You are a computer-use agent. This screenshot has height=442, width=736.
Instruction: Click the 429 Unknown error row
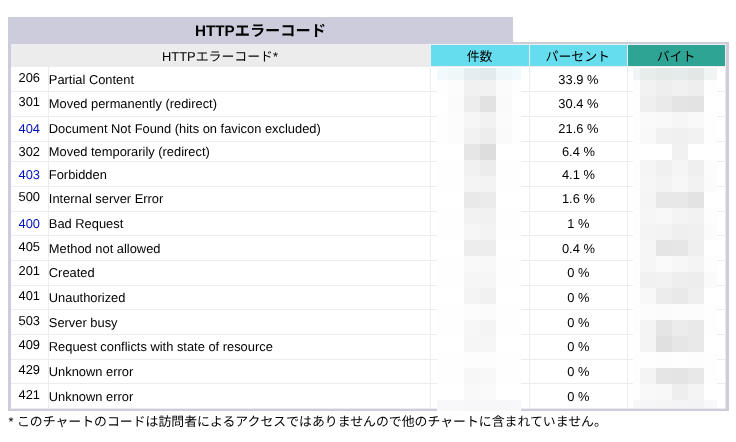coord(368,372)
